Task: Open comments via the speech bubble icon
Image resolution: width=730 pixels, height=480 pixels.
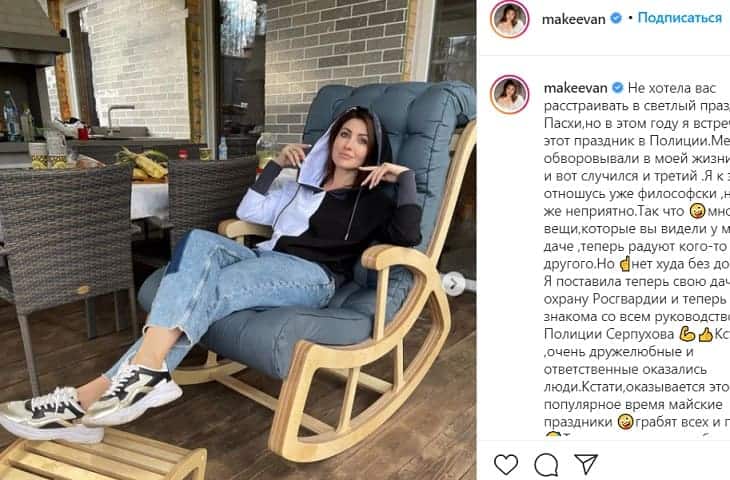Action: [546, 464]
